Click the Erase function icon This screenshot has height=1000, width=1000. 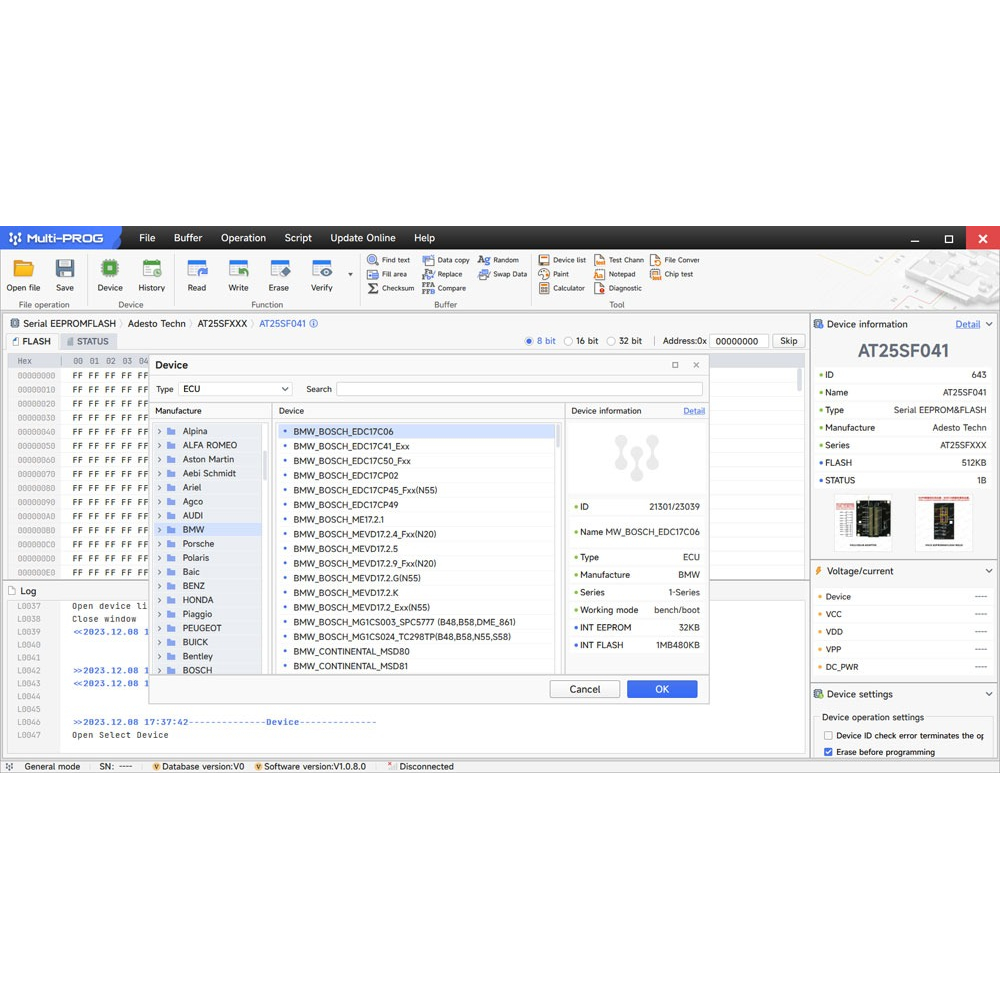[279, 270]
